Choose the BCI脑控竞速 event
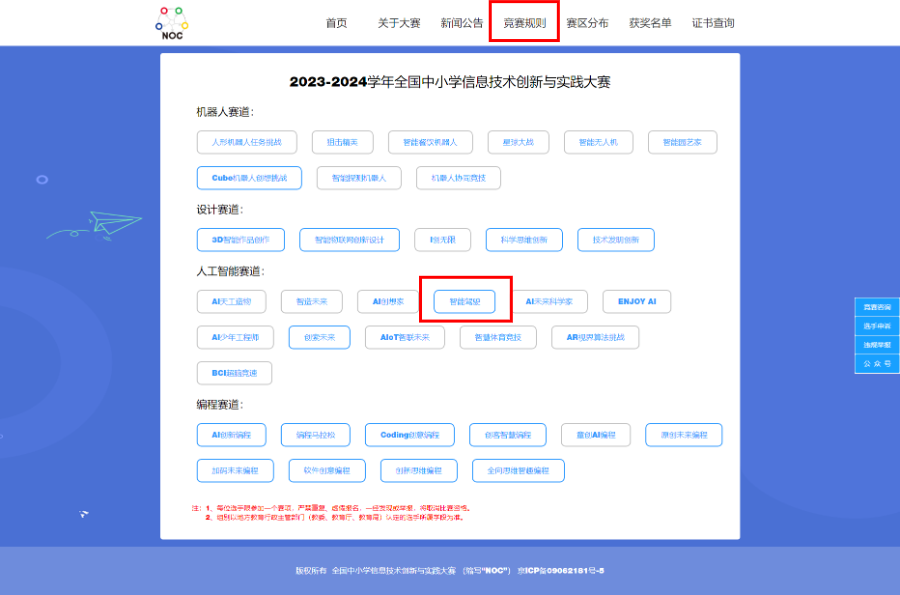This screenshot has width=900, height=595. (233, 372)
